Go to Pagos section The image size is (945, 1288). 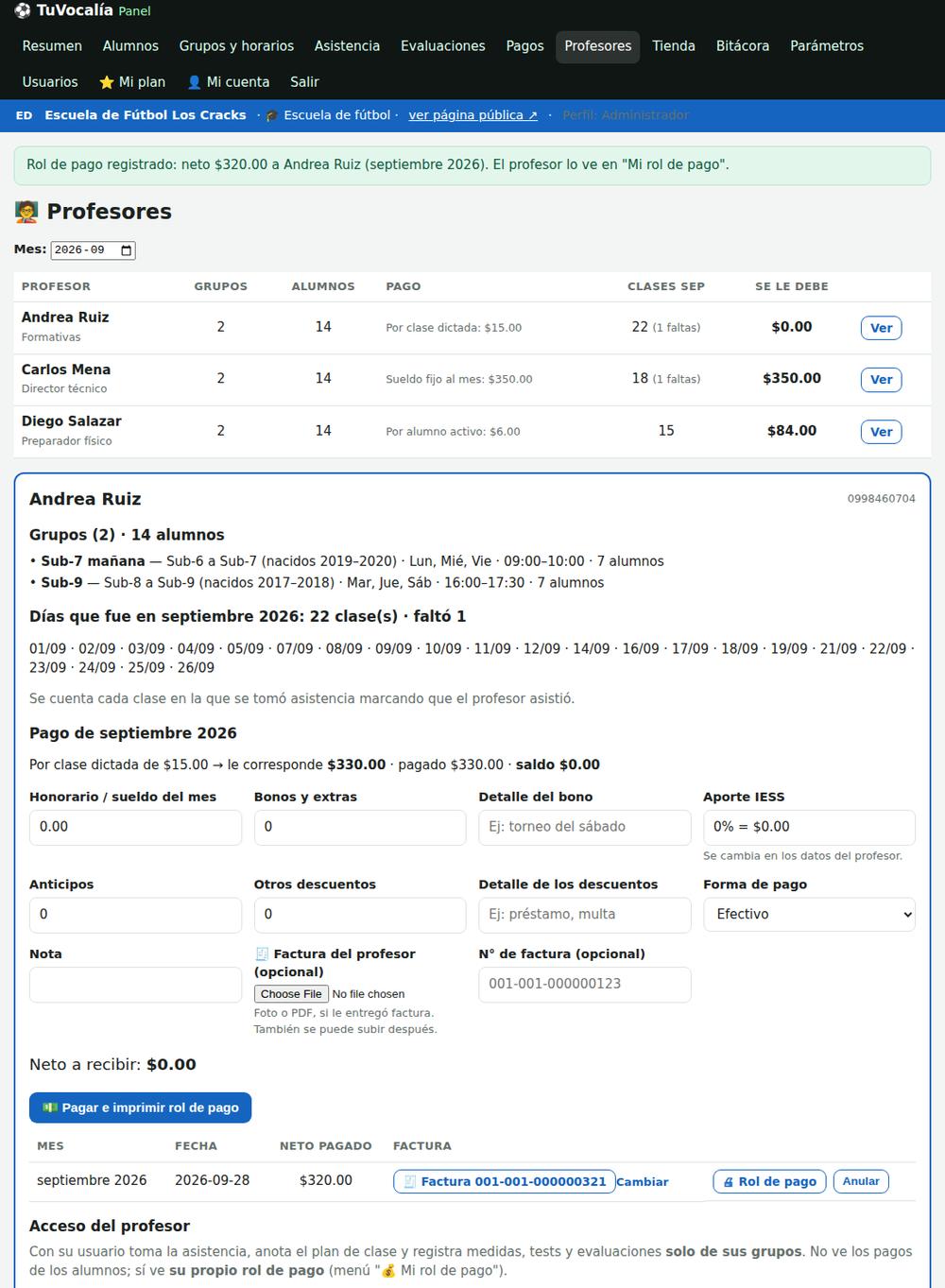(x=524, y=46)
